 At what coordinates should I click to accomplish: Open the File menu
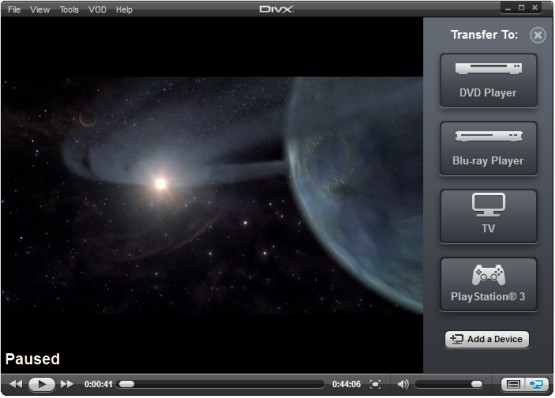pos(14,10)
